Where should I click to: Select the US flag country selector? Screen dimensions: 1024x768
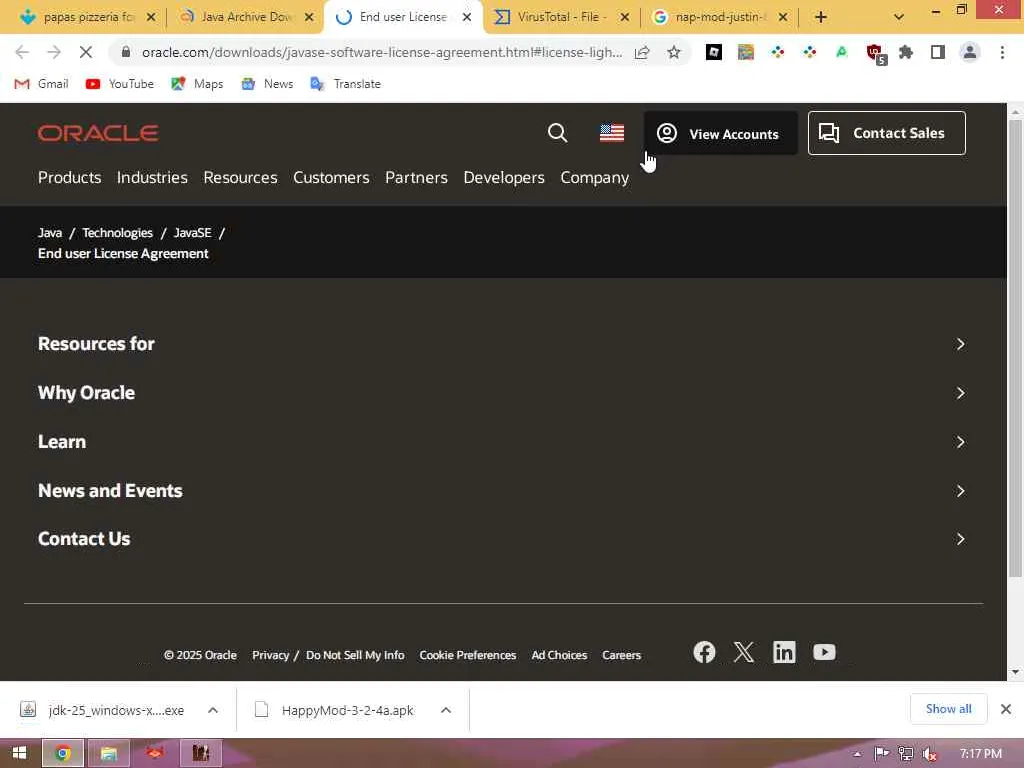pyautogui.click(x=612, y=133)
